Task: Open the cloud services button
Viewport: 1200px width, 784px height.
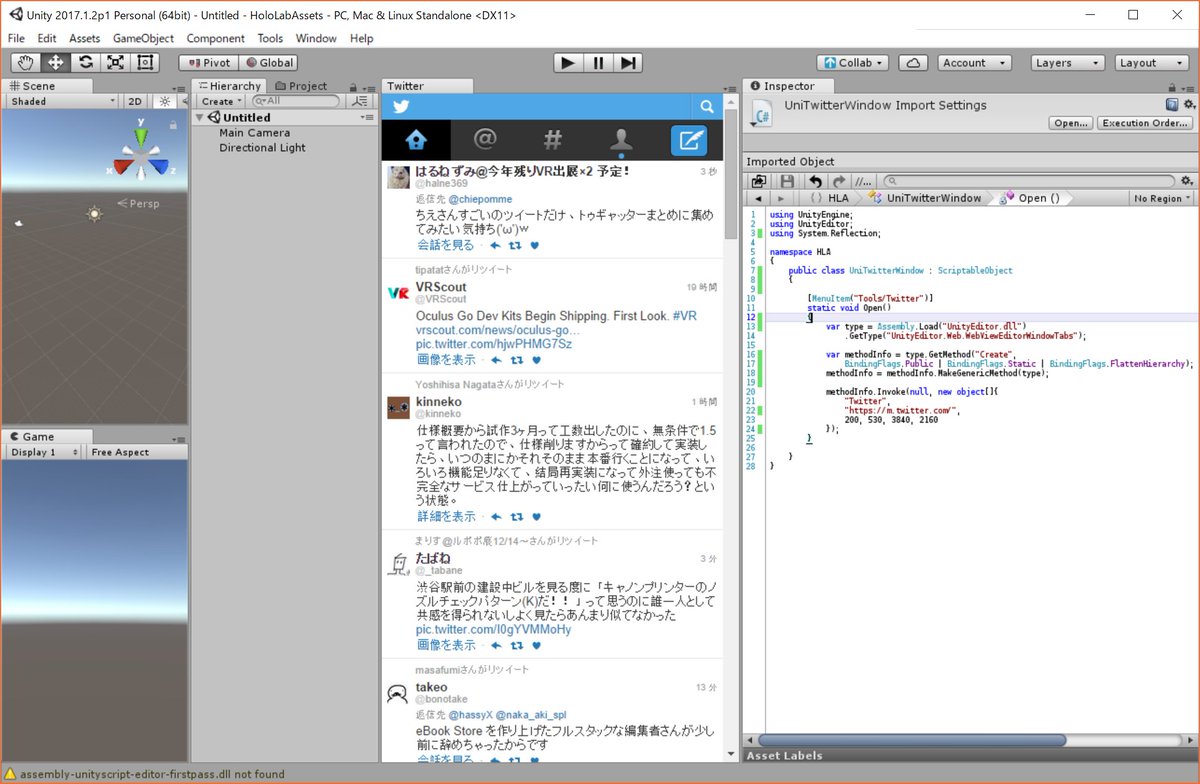Action: point(914,63)
